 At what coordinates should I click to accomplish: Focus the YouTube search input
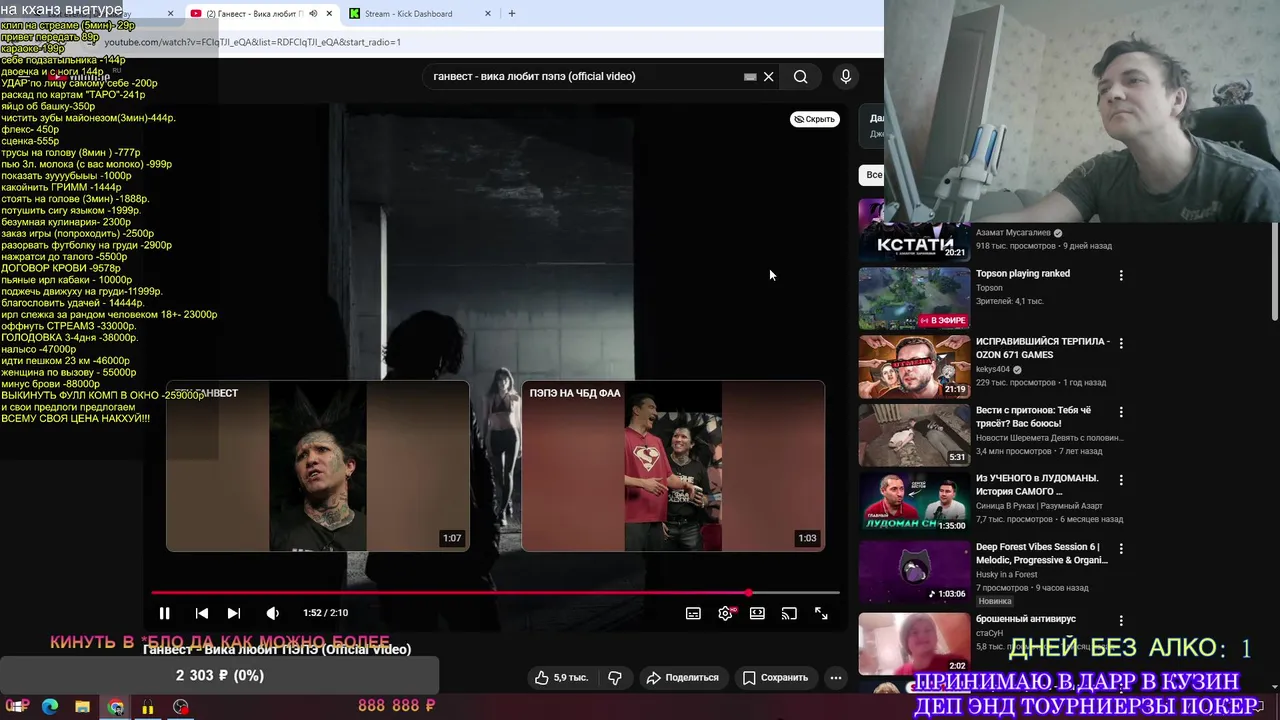tap(585, 77)
